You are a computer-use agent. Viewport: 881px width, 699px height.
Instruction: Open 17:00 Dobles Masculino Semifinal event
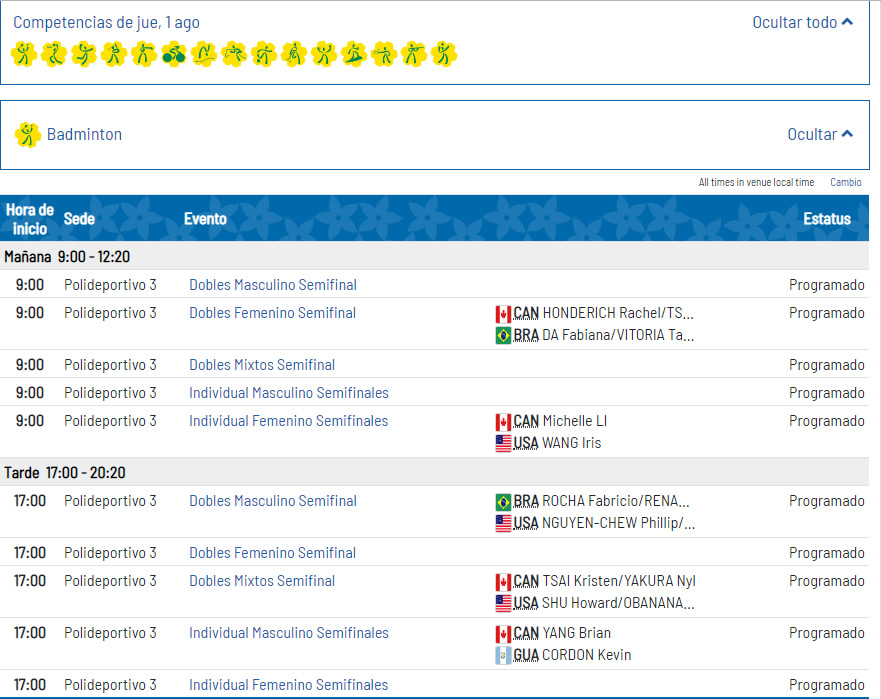pyautogui.click(x=273, y=501)
